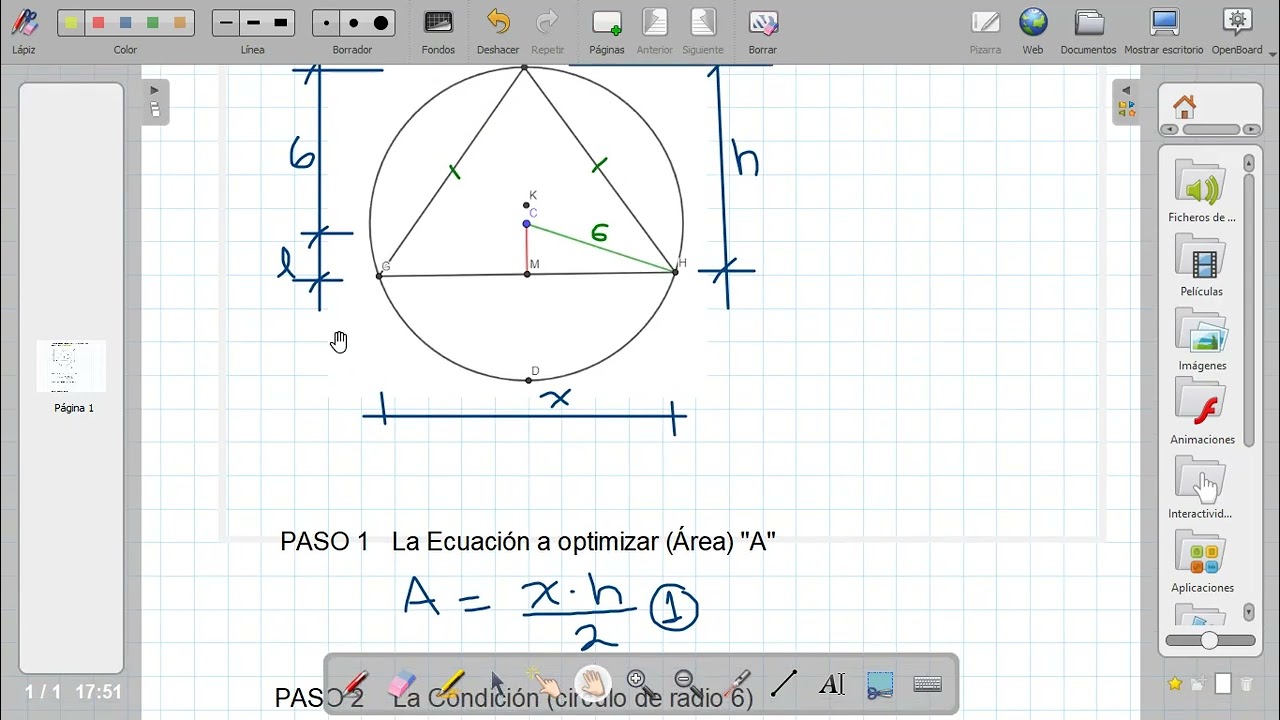The height and width of the screenshot is (720, 1280).
Task: Click the library trash delete icon
Action: (1246, 684)
